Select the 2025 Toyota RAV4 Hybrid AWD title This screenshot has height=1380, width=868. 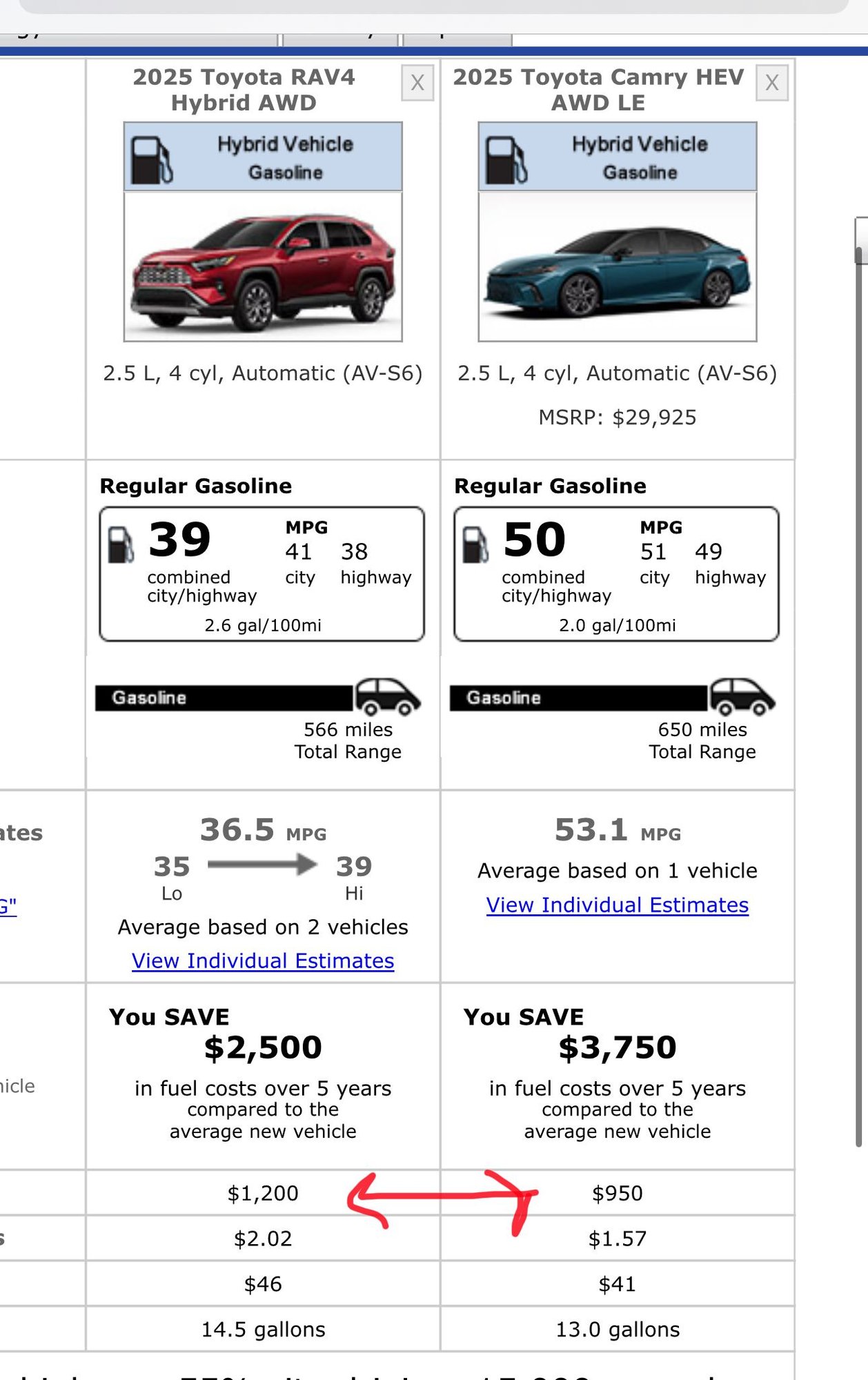244,90
